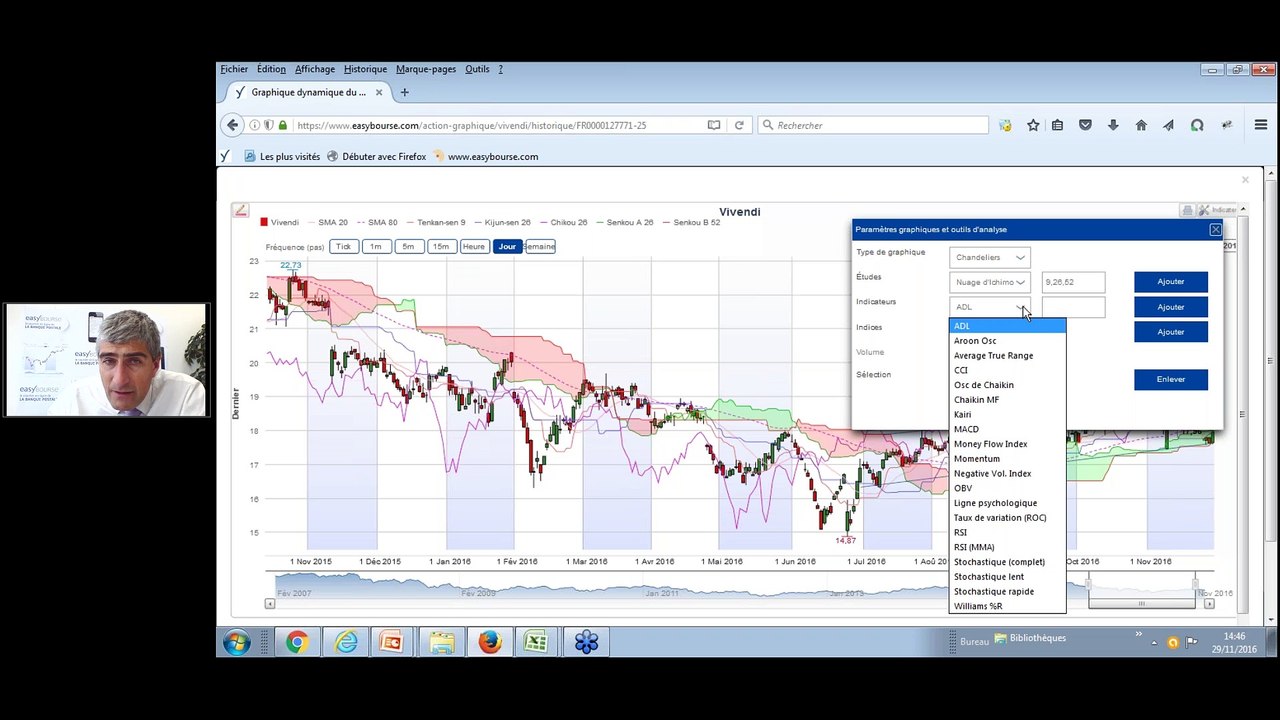Viewport: 1280px width, 720px height.
Task: Open Chrome from the taskbar
Action: point(297,642)
